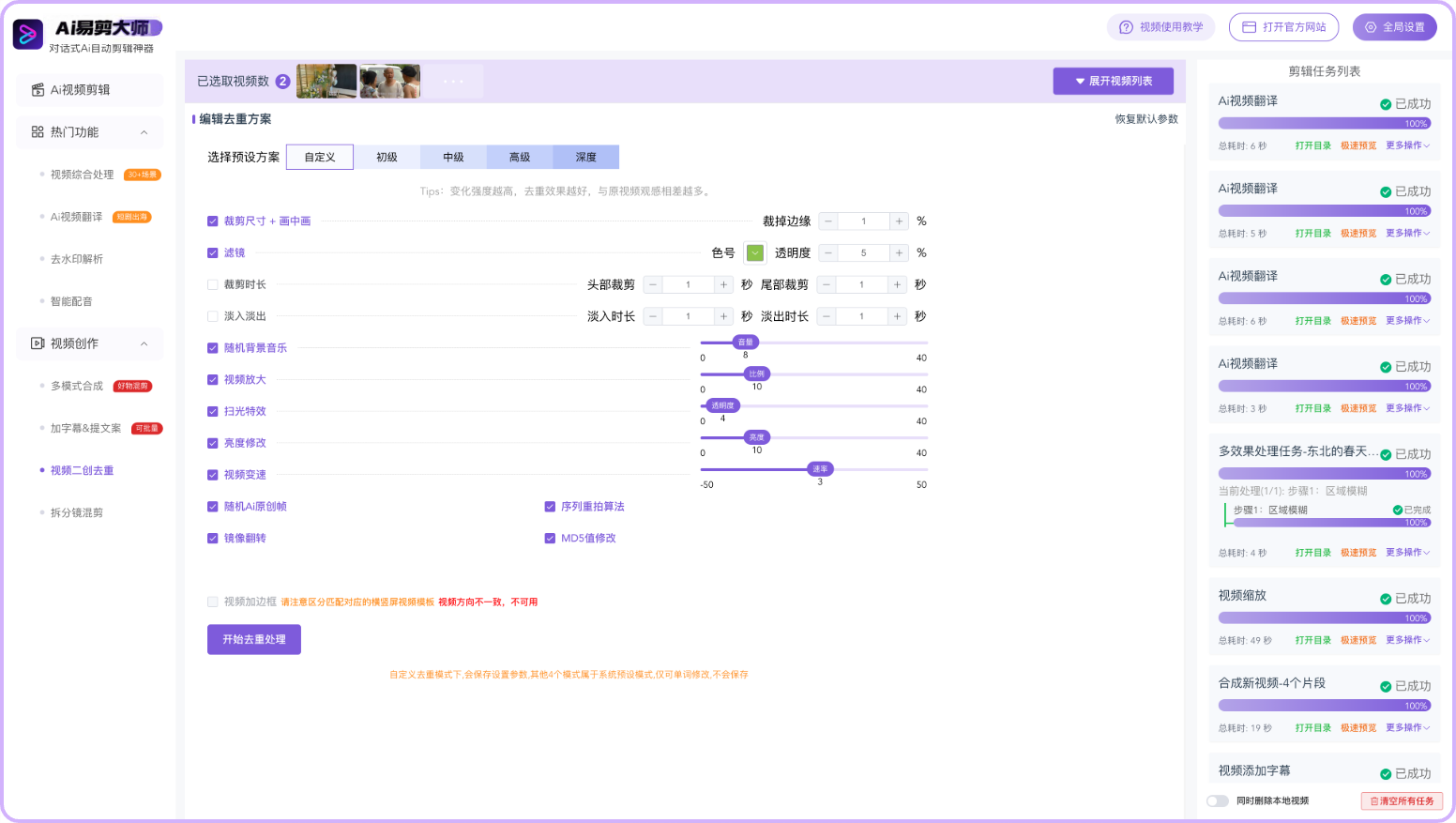Click success check icon for 视频缩放 task
The width and height of the screenshot is (1456, 823).
(1386, 599)
